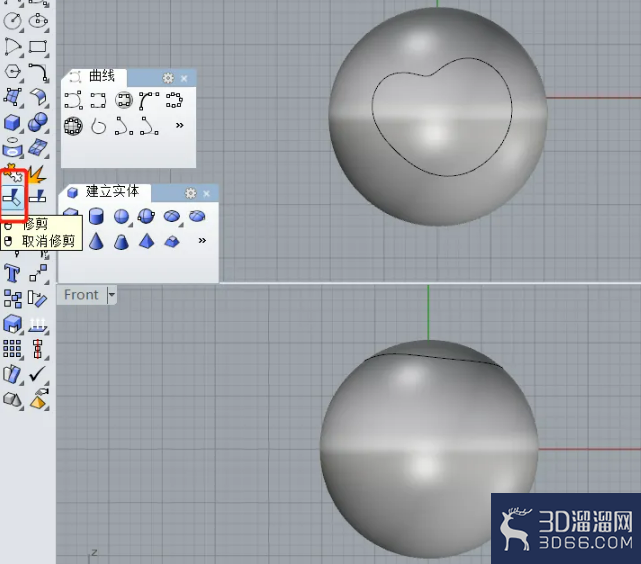Pick the Sphere icon in 建立实体 panel

coord(121,216)
